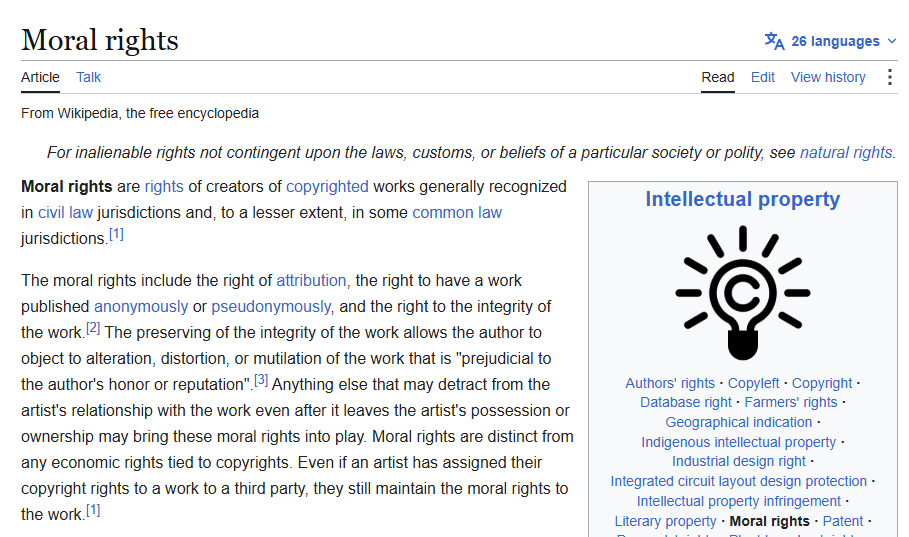Screen dimensions: 909x537
Task: Follow the civil law link
Action: [66, 213]
